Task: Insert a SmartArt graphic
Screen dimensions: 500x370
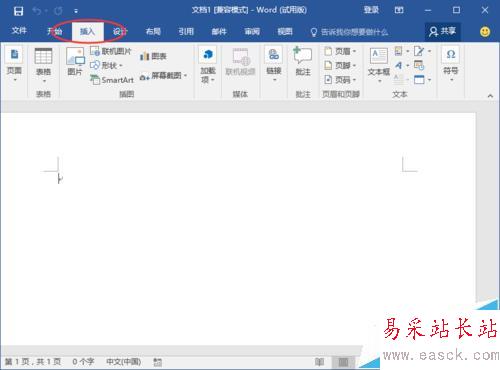Action: tap(112, 80)
